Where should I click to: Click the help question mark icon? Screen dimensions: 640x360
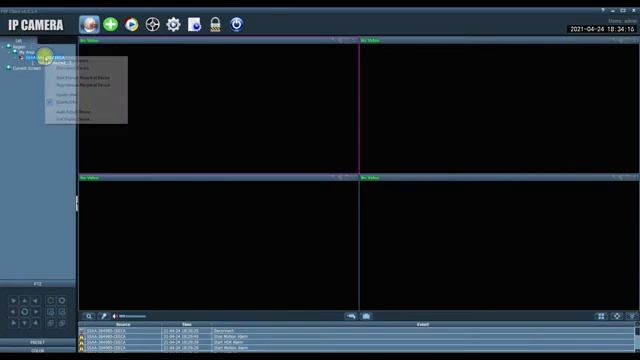point(603,11)
